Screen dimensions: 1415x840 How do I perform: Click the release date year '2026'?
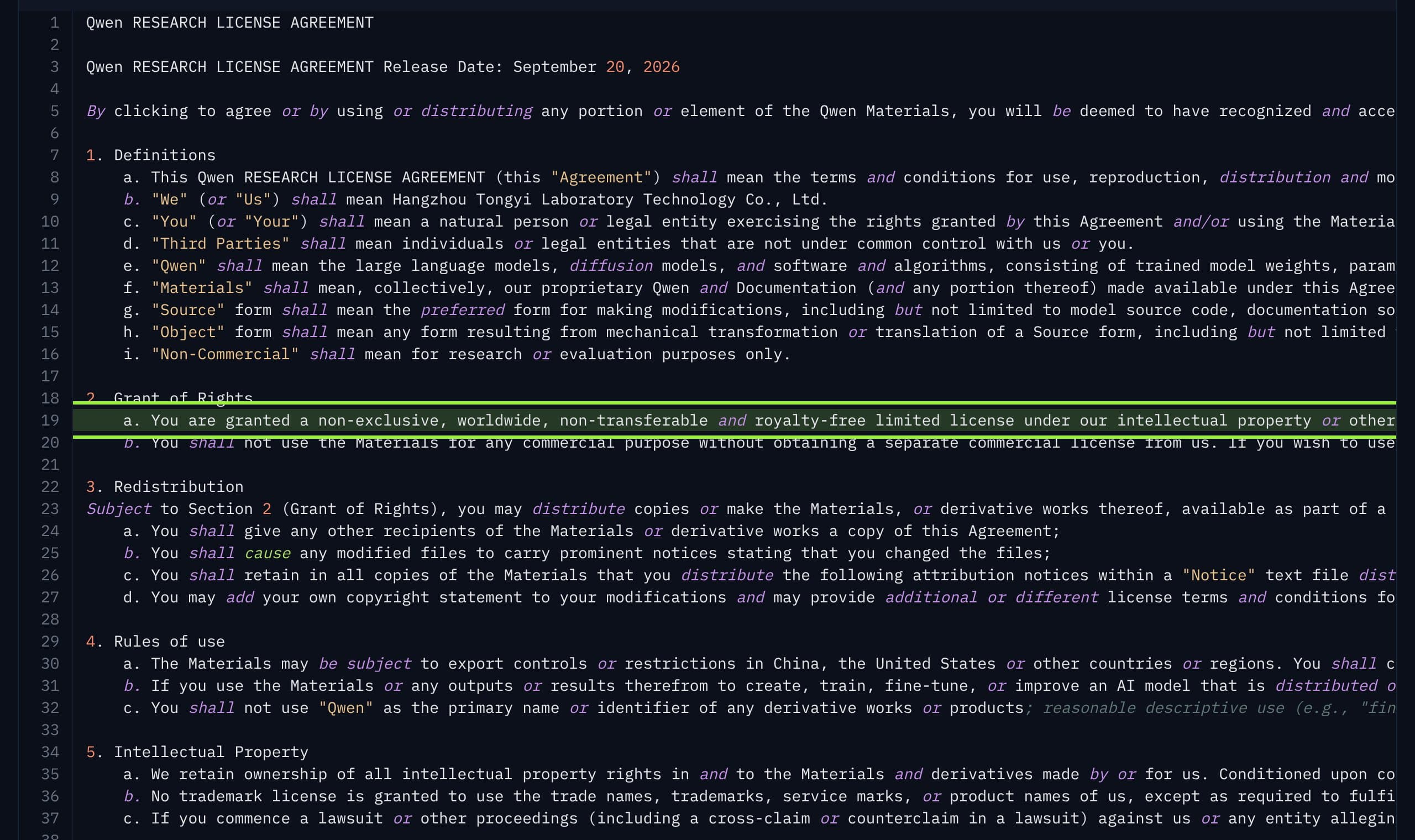pos(661,67)
